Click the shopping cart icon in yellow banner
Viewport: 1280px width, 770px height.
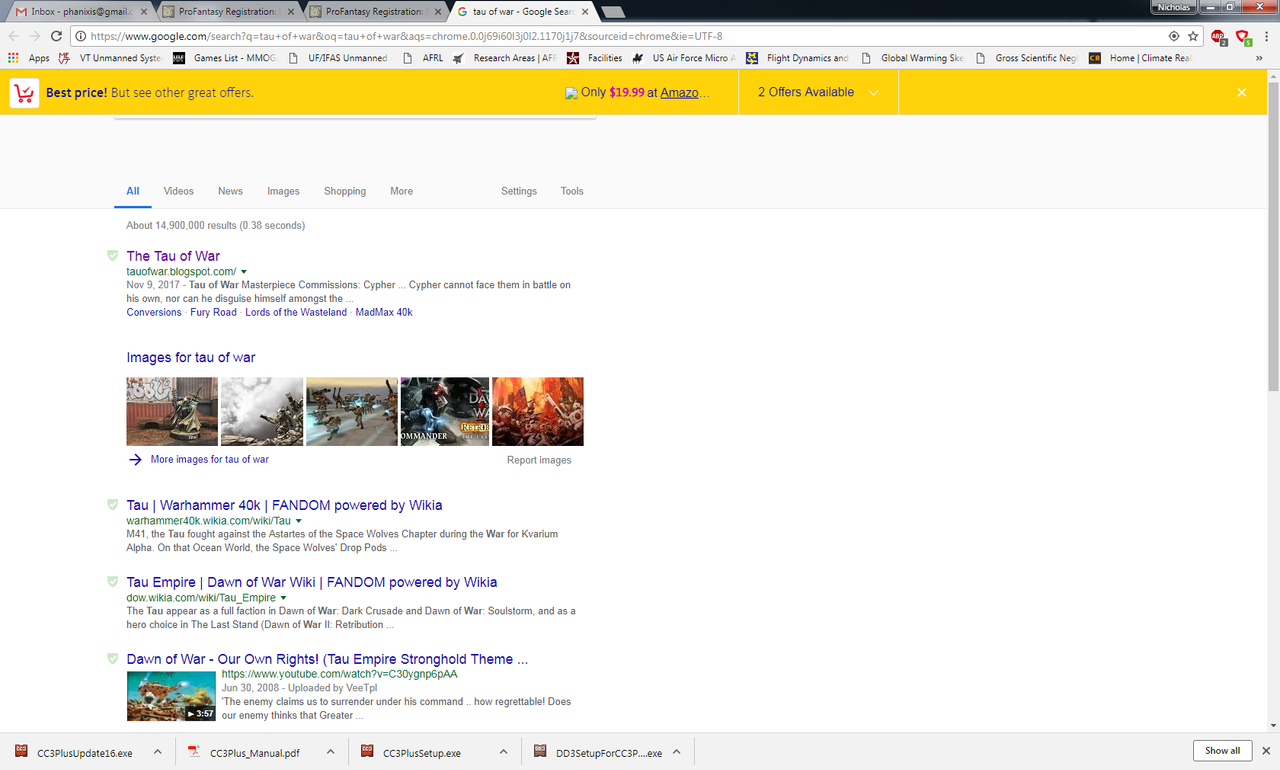coord(24,93)
